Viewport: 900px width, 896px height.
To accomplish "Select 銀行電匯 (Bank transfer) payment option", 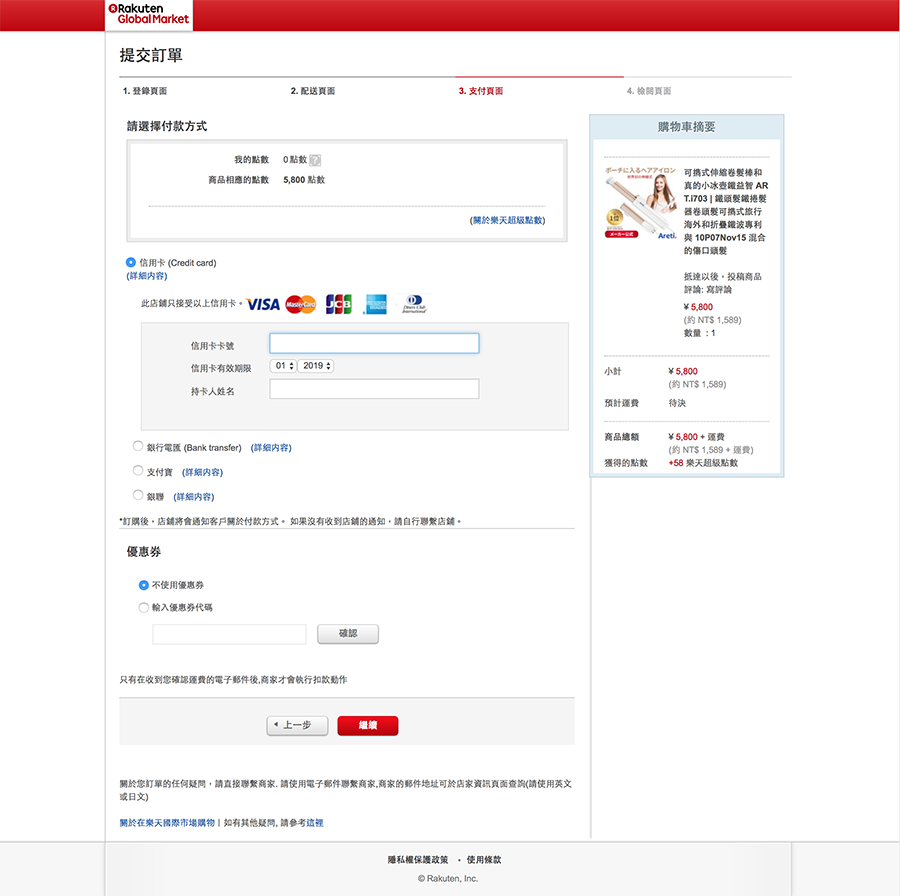I will (x=138, y=447).
